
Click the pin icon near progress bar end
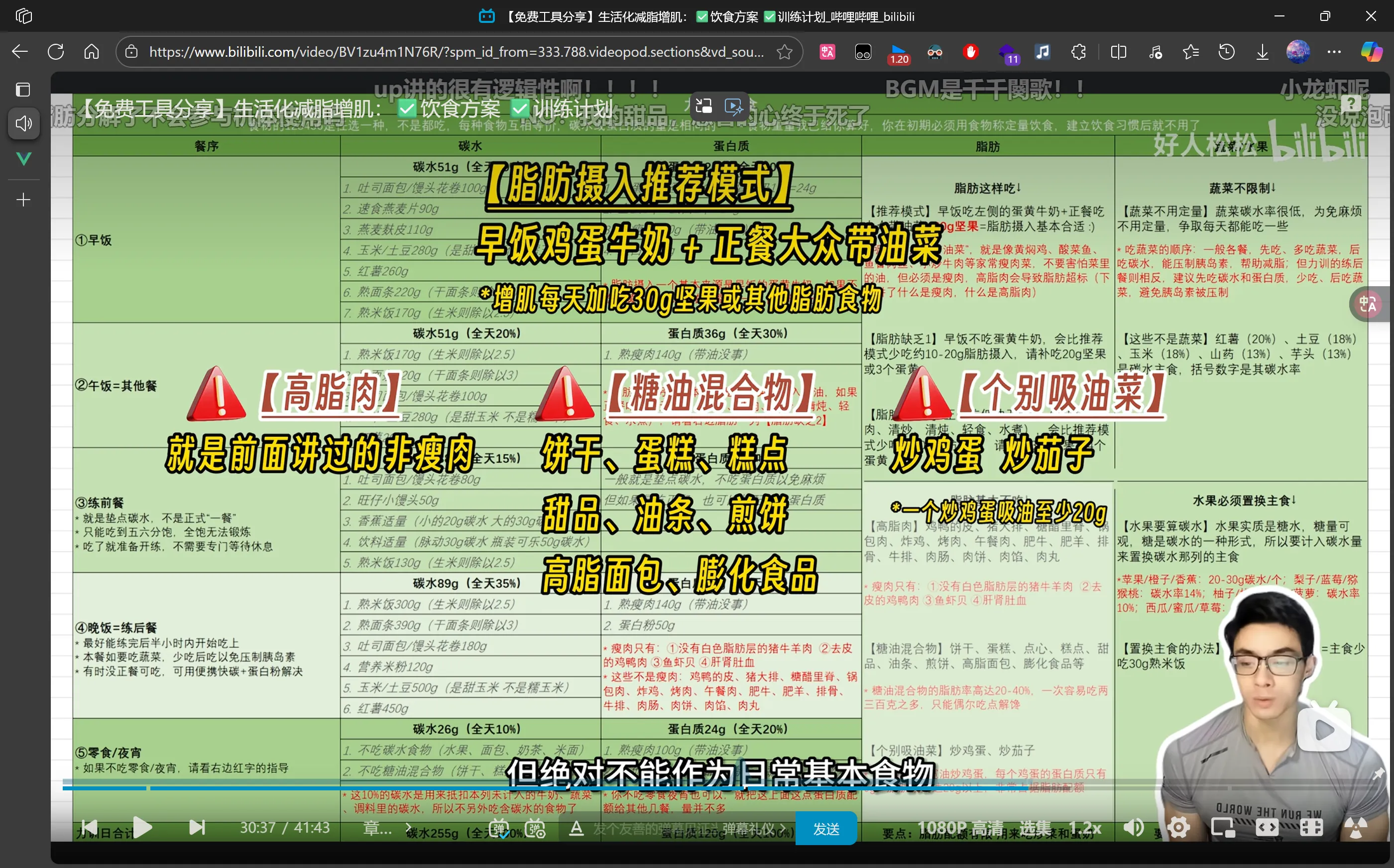(1378, 774)
